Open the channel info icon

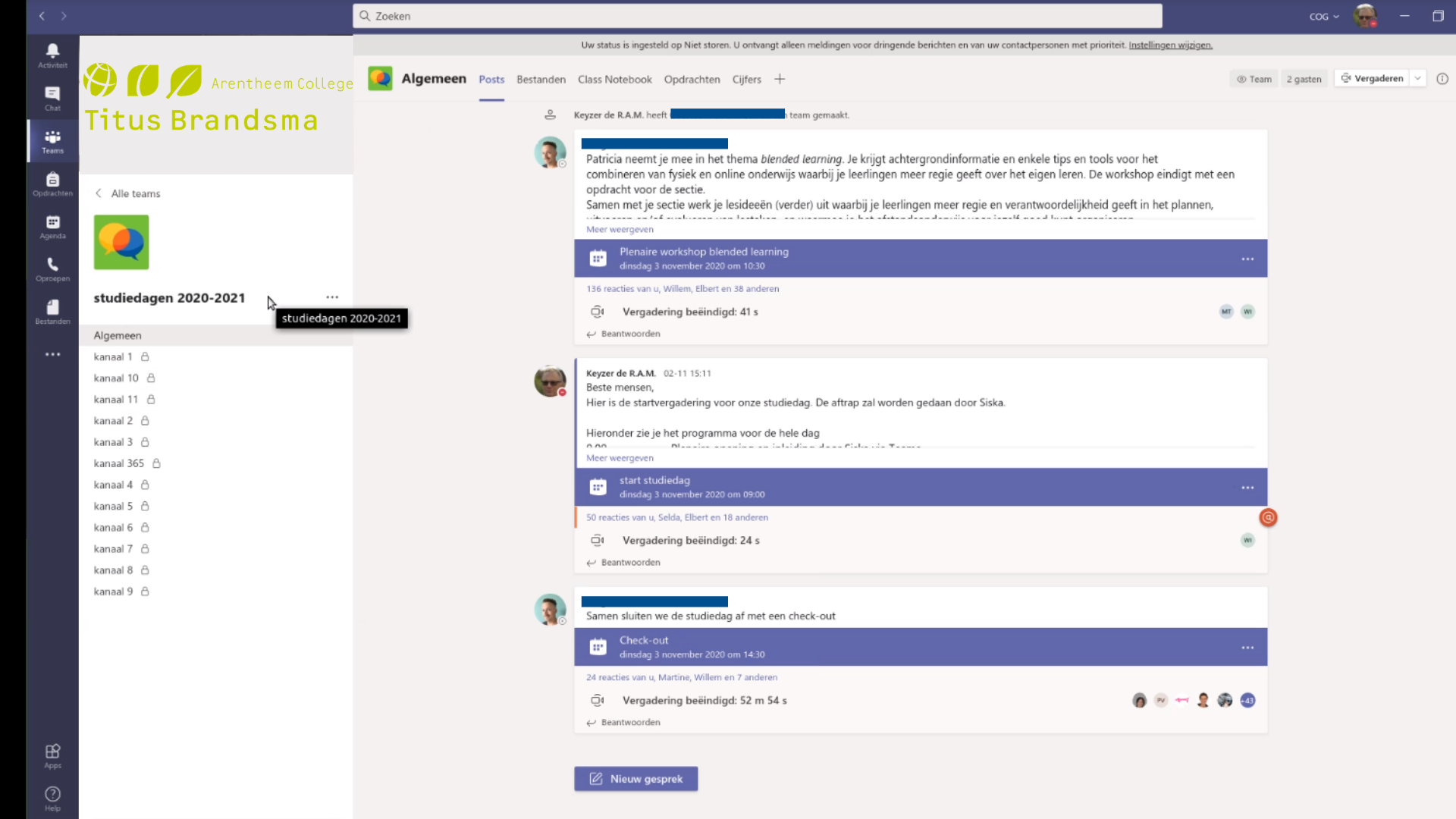click(x=1442, y=79)
